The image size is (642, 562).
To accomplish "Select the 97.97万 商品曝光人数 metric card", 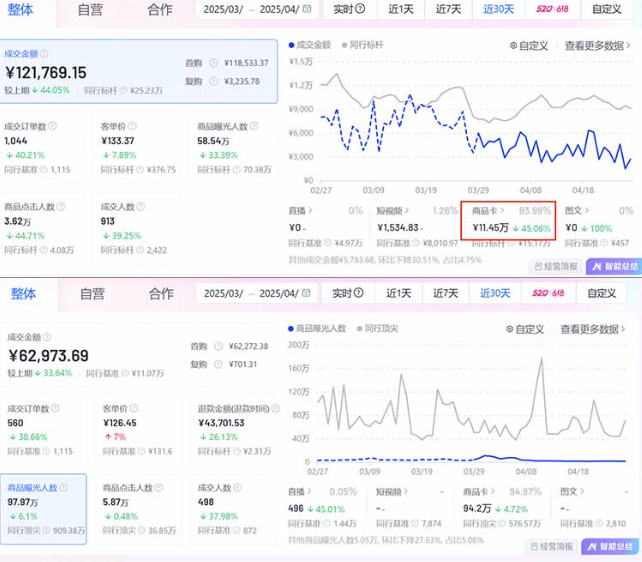I will pyautogui.click(x=43, y=509).
